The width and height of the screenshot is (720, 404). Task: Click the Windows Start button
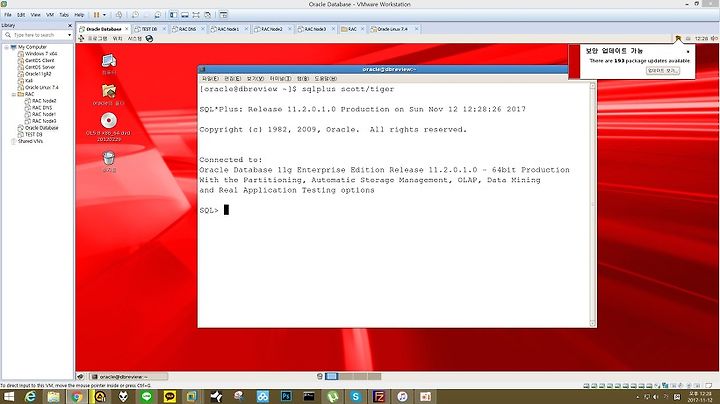coord(9,396)
